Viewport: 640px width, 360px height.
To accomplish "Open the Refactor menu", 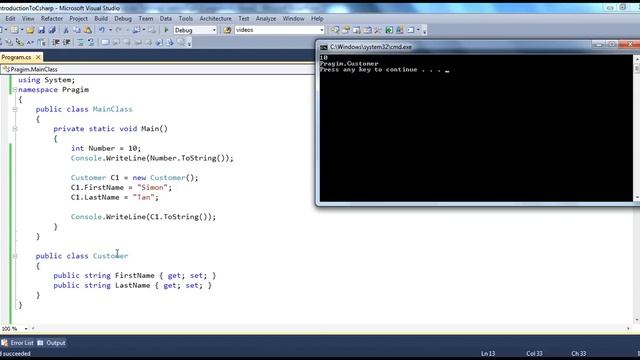I will click(x=52, y=18).
